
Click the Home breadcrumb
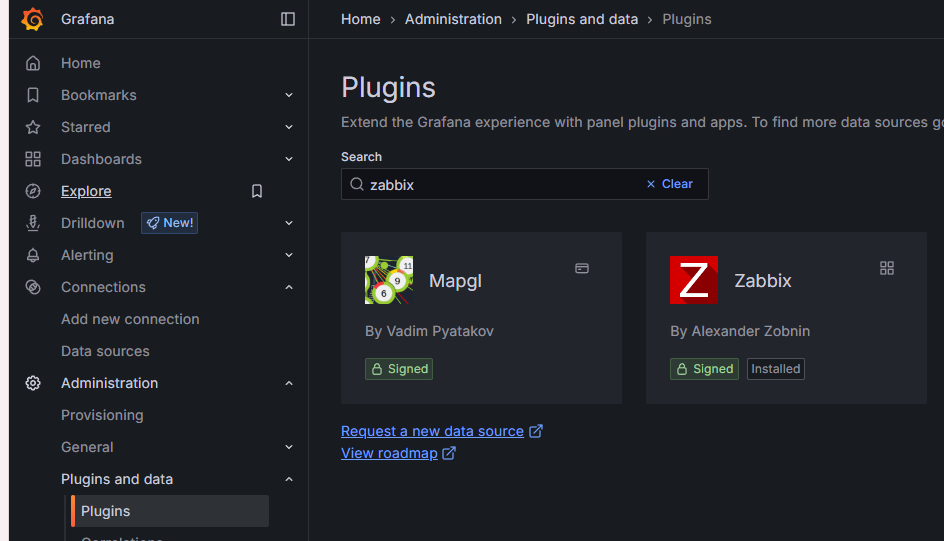(361, 19)
